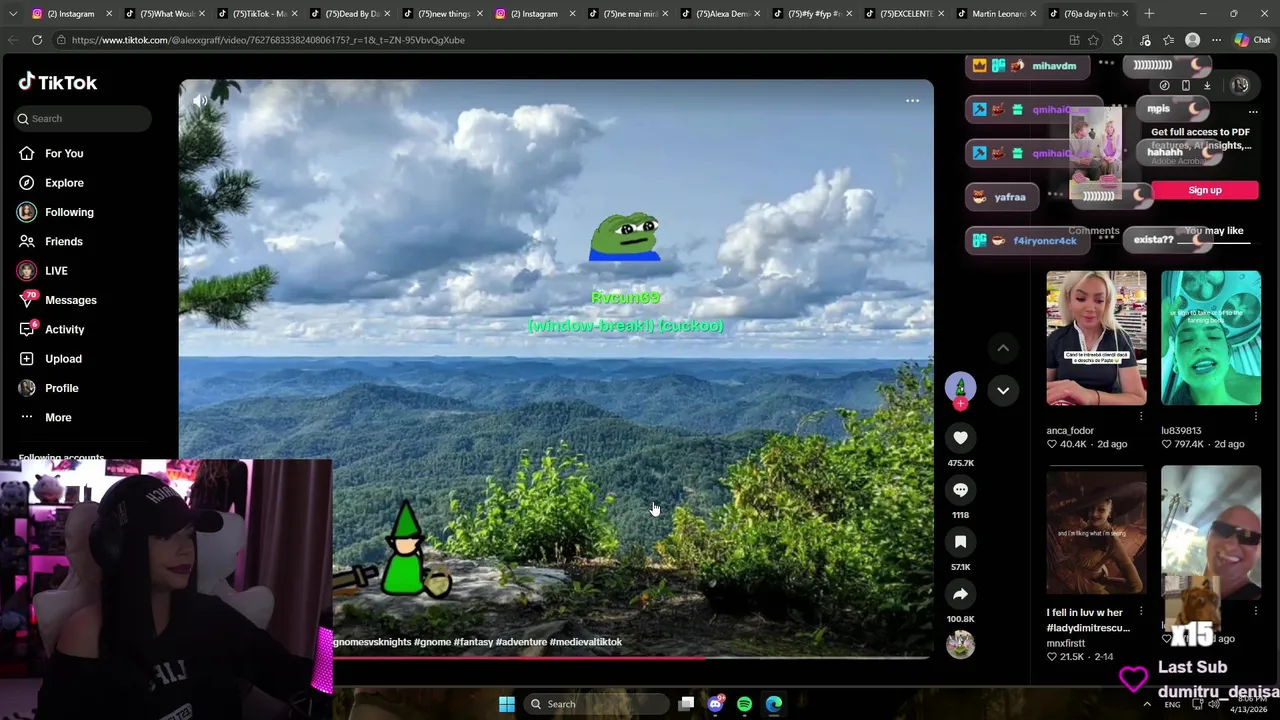Favorite this page with star icon
1280x720 pixels.
coord(1094,40)
